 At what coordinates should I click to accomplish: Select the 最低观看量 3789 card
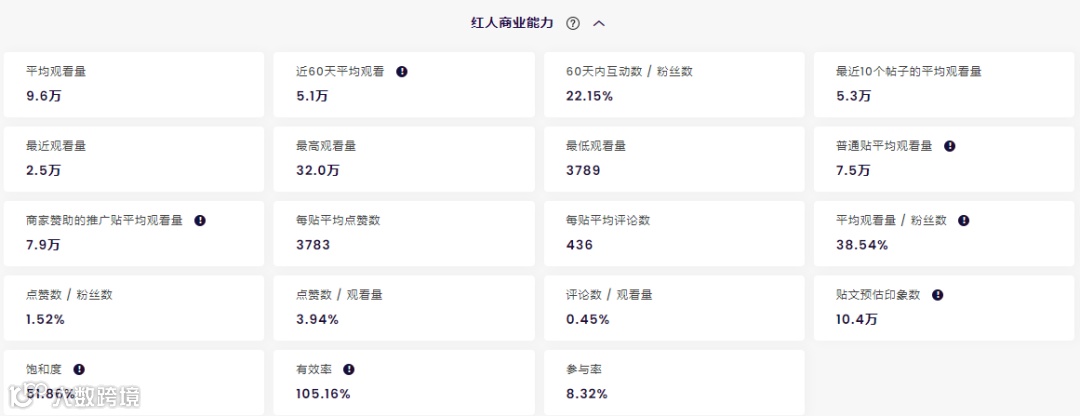pos(674,159)
